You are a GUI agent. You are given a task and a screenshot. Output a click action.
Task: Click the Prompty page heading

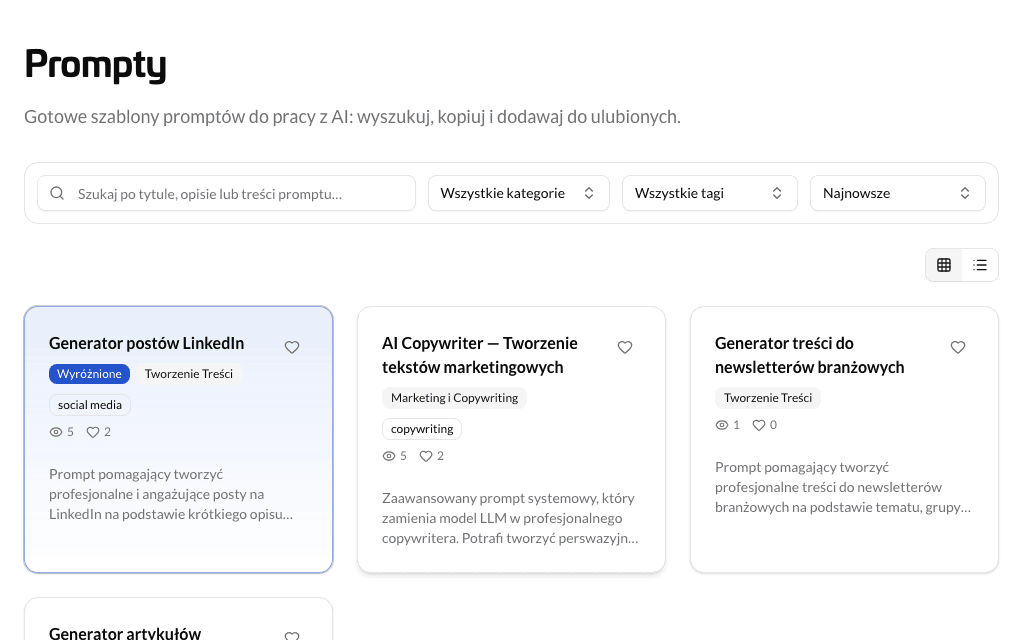[95, 65]
